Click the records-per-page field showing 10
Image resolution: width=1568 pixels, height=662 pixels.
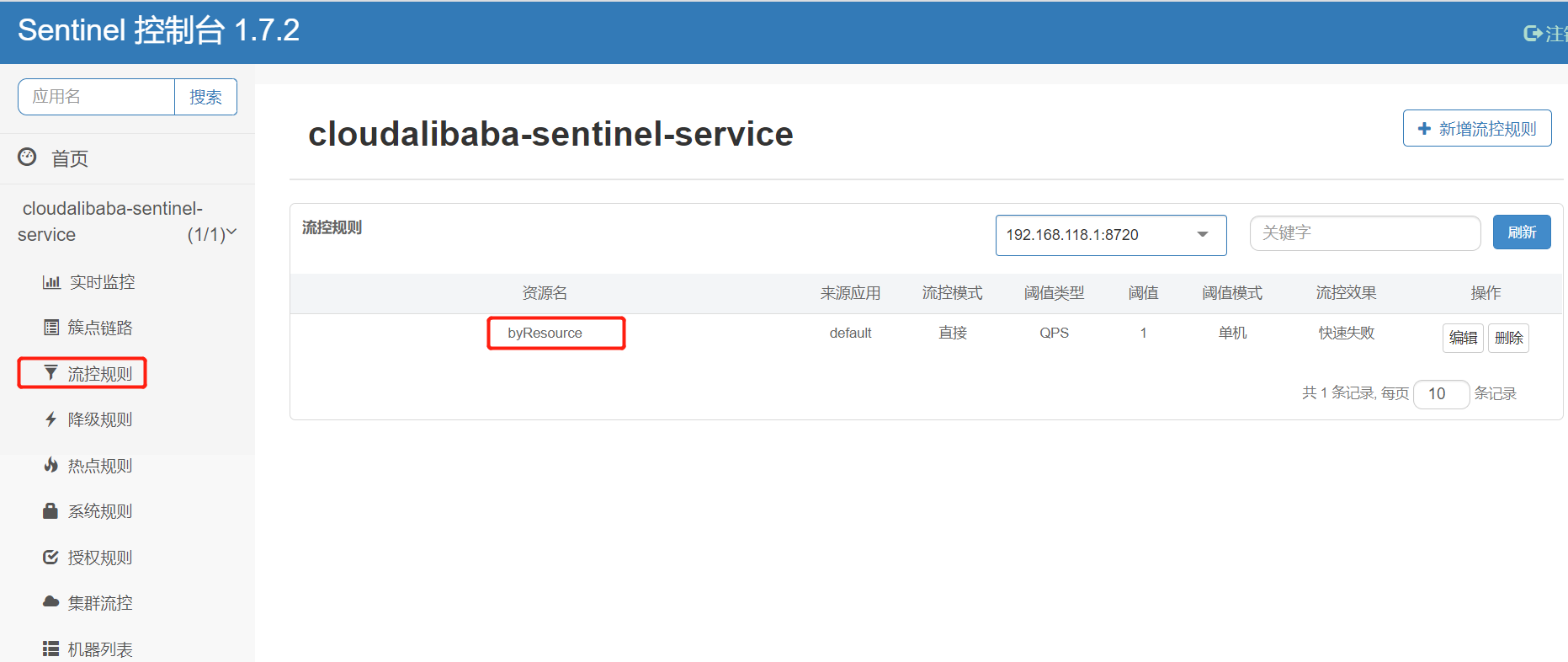click(x=1442, y=394)
